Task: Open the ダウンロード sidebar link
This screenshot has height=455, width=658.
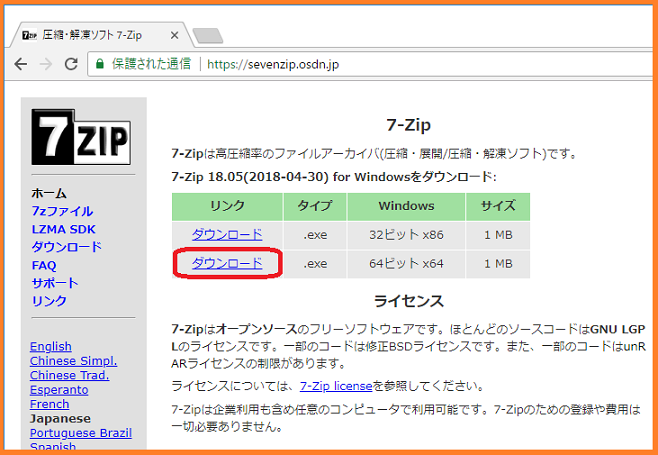Action: (x=67, y=247)
